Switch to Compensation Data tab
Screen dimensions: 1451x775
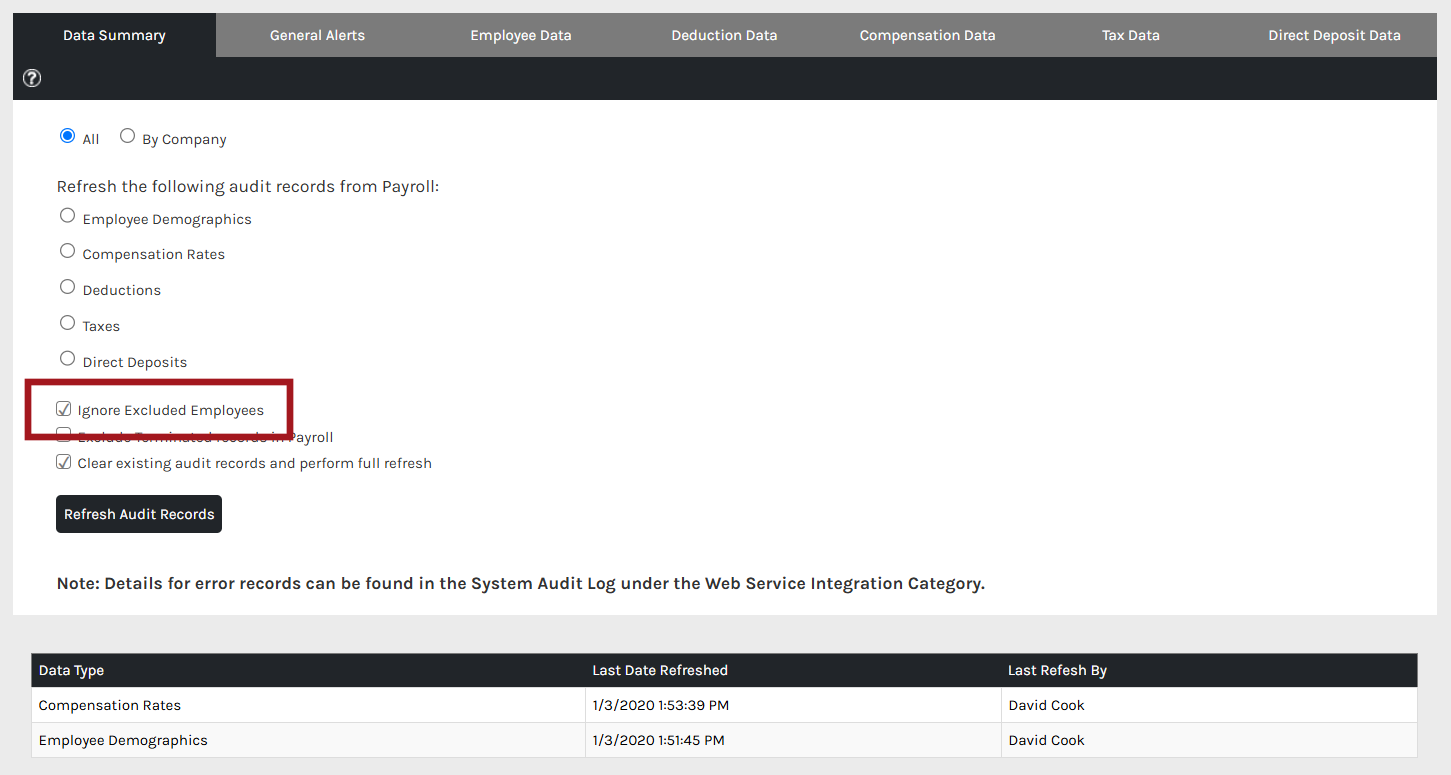click(x=927, y=35)
